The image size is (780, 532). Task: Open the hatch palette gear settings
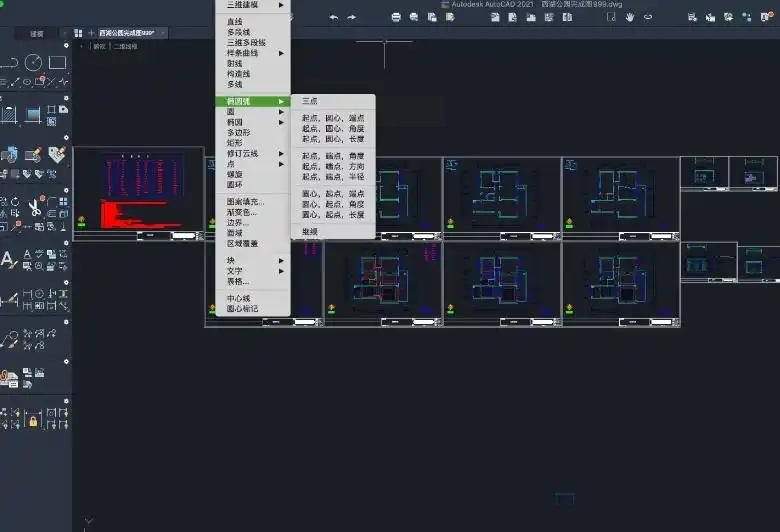[66, 98]
